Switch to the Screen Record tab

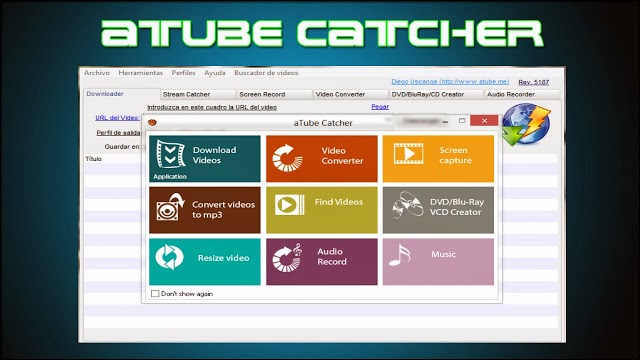coord(274,94)
